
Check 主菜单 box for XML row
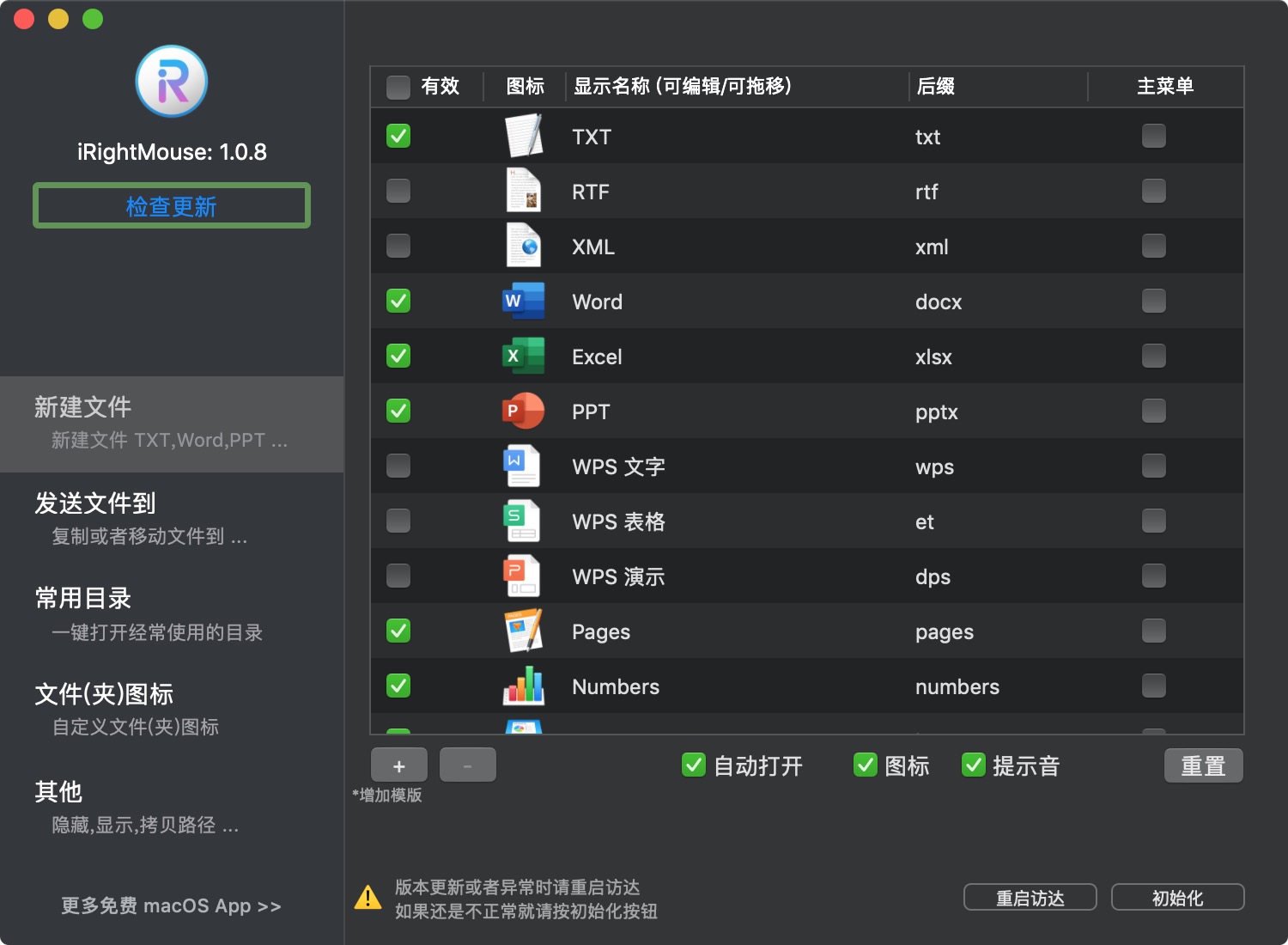point(1154,246)
